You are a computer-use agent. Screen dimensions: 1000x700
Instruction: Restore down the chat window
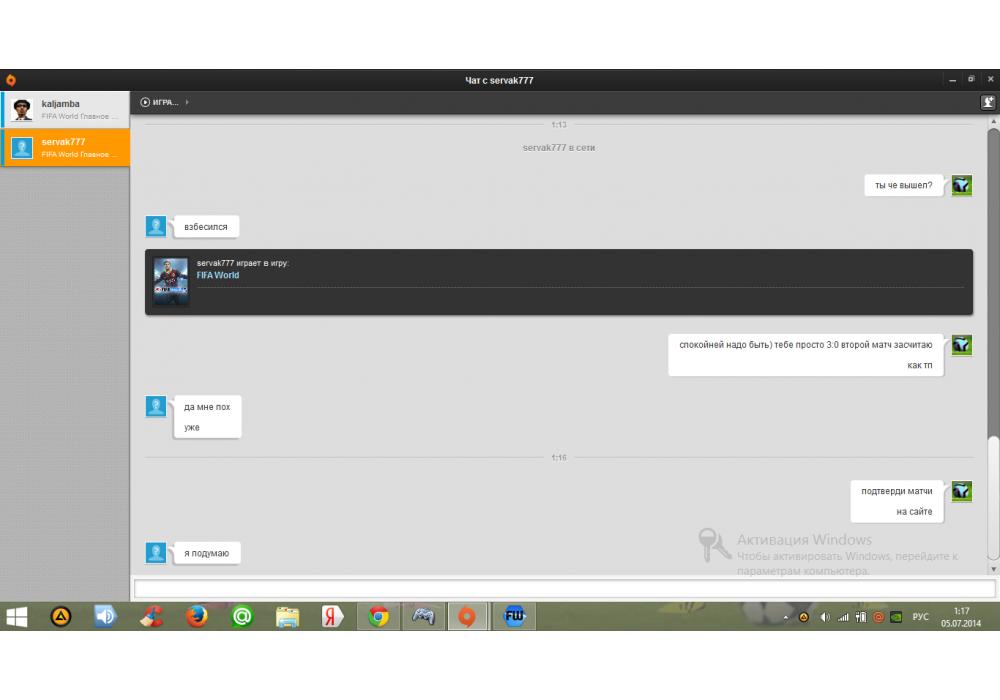[971, 80]
